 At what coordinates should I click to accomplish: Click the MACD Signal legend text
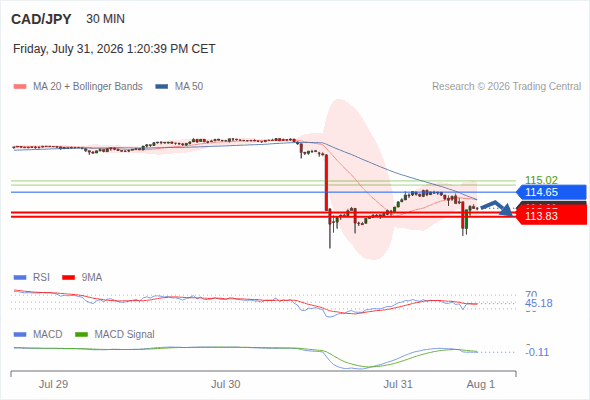[x=124, y=335]
